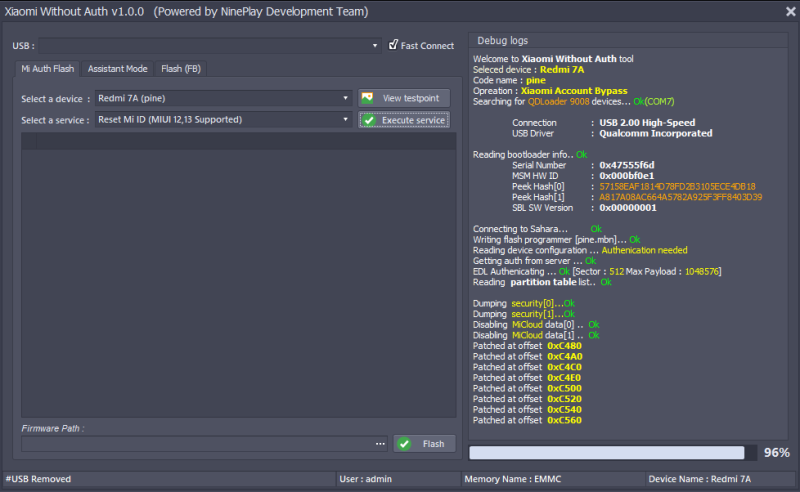Viewport: 800px width, 492px height.
Task: Click the Patched at offset 0xC480 line
Action: (527, 346)
